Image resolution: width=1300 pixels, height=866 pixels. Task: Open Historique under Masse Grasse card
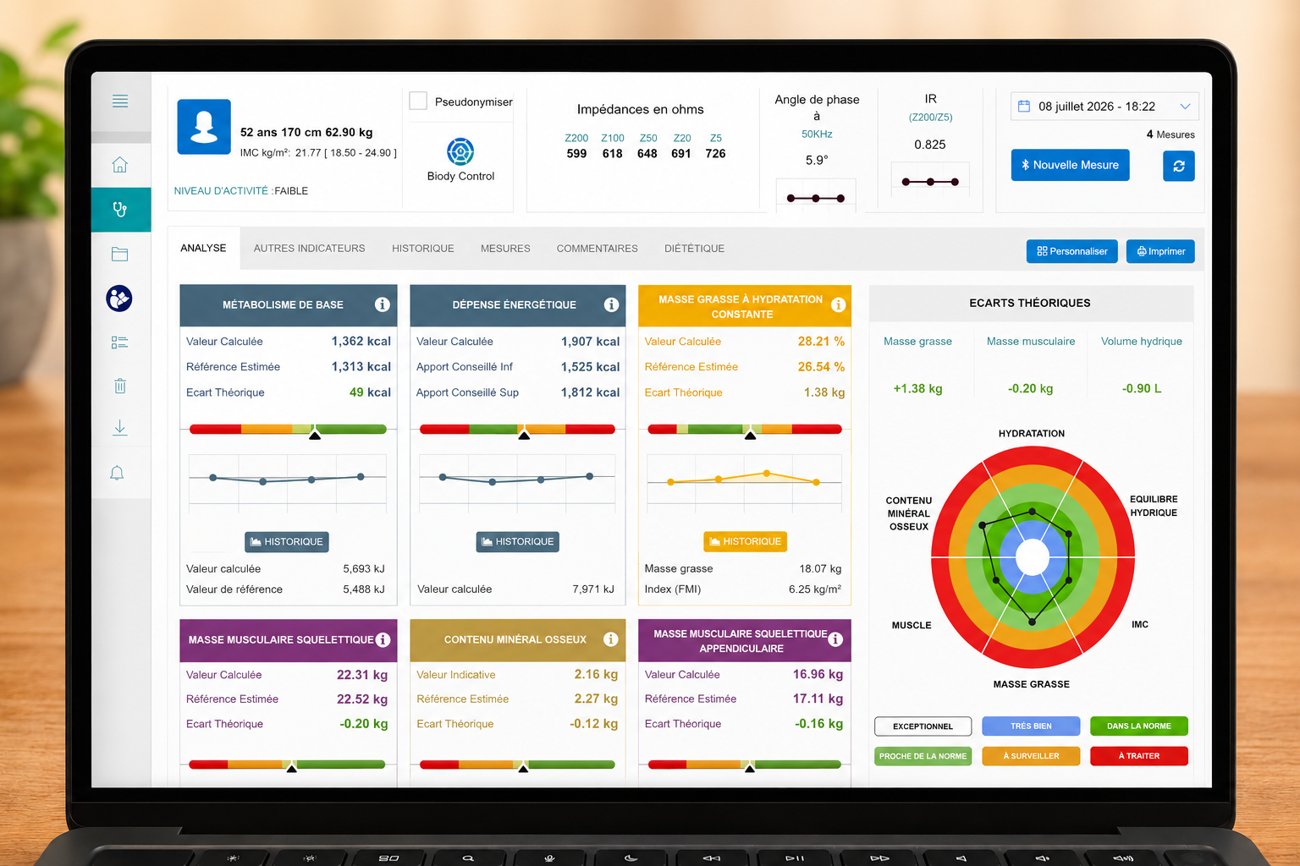[x=745, y=541]
